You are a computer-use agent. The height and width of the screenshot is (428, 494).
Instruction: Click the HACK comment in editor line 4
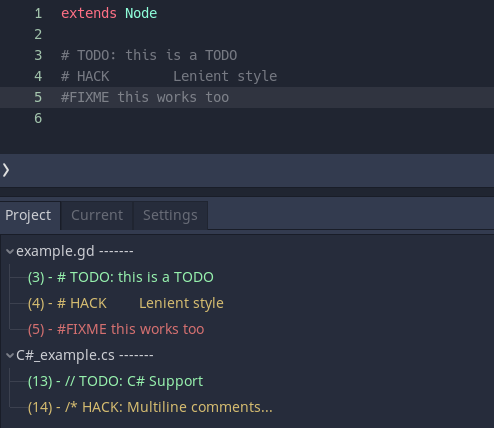[169, 76]
